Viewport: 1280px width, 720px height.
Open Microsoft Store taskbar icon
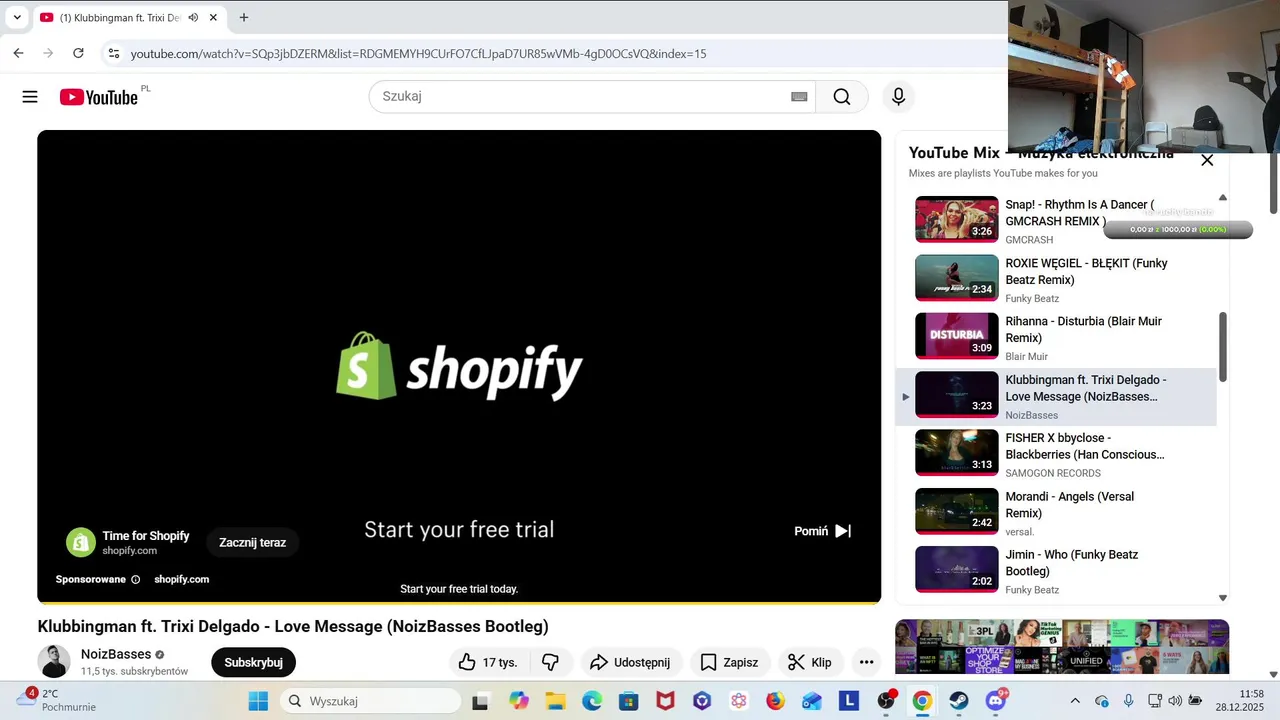point(628,701)
